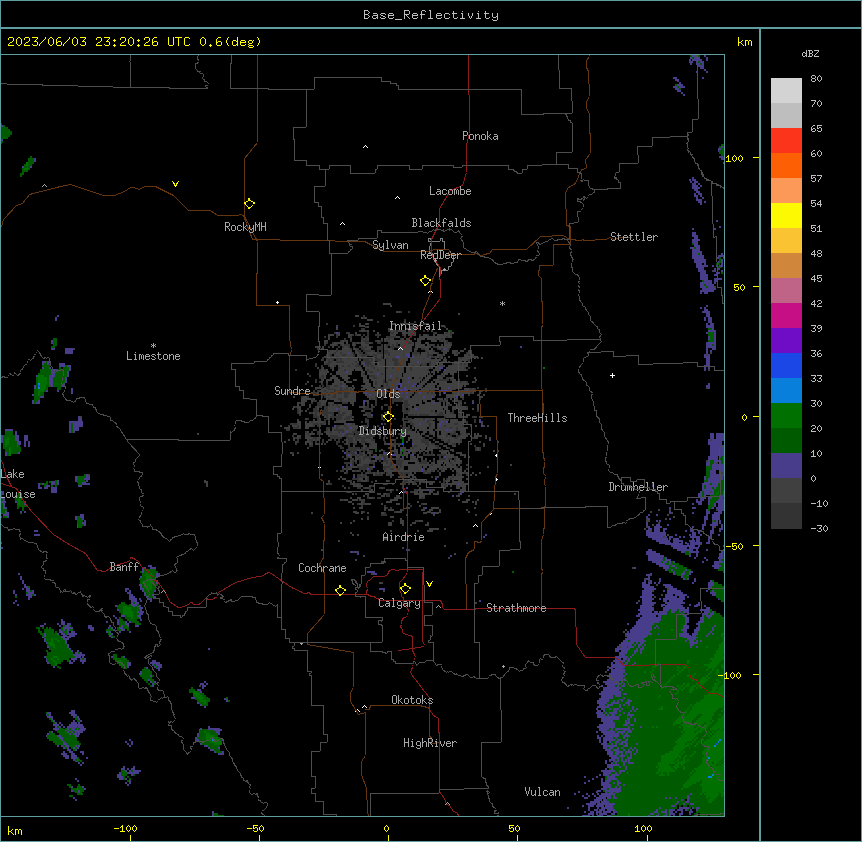Click the HighRiver label
The height and width of the screenshot is (842, 862).
point(430,743)
